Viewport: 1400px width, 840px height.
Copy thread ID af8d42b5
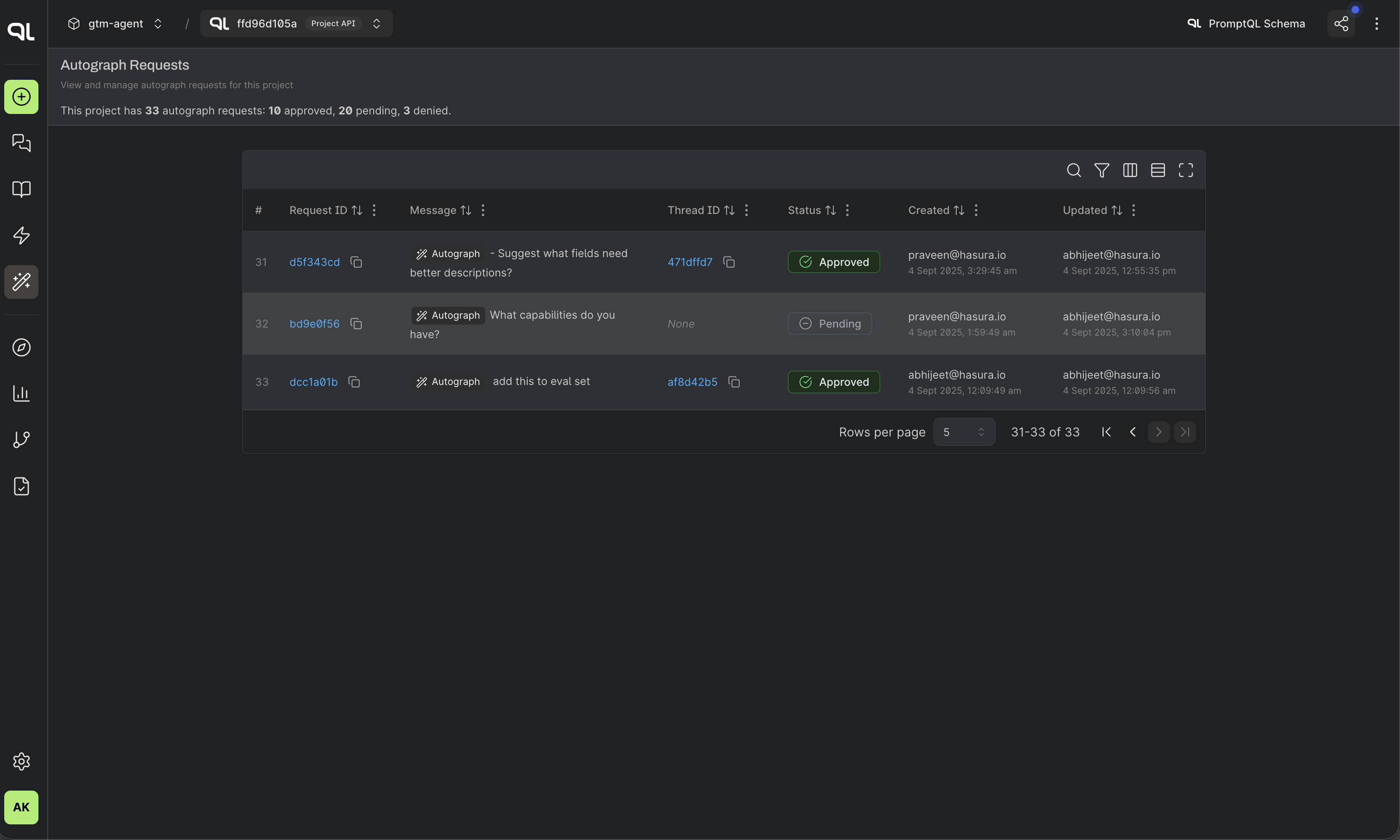click(x=734, y=382)
